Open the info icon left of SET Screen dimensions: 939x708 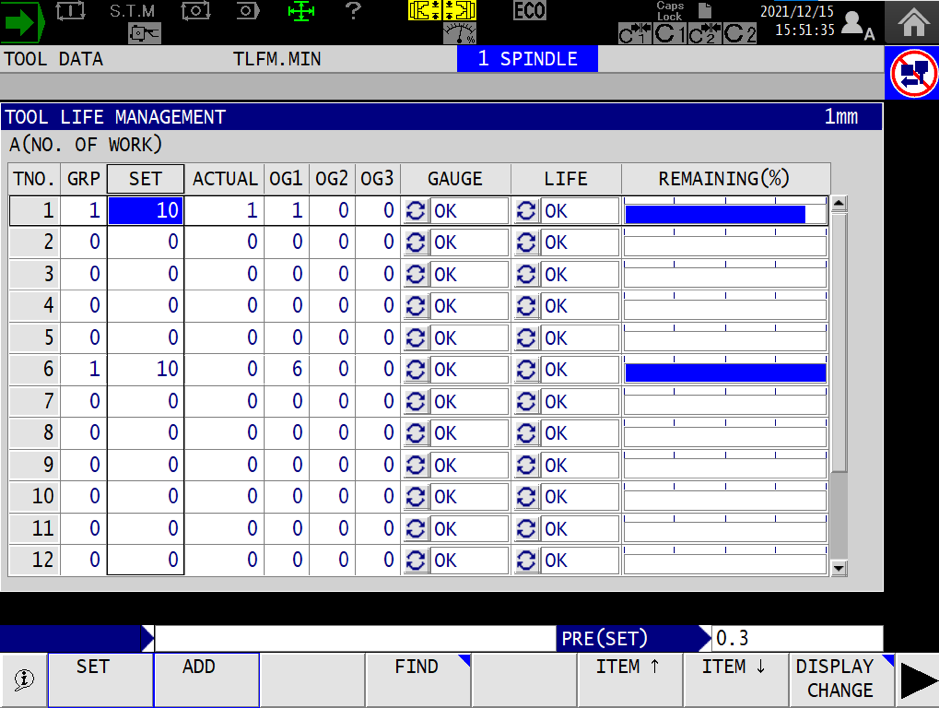click(x=23, y=679)
